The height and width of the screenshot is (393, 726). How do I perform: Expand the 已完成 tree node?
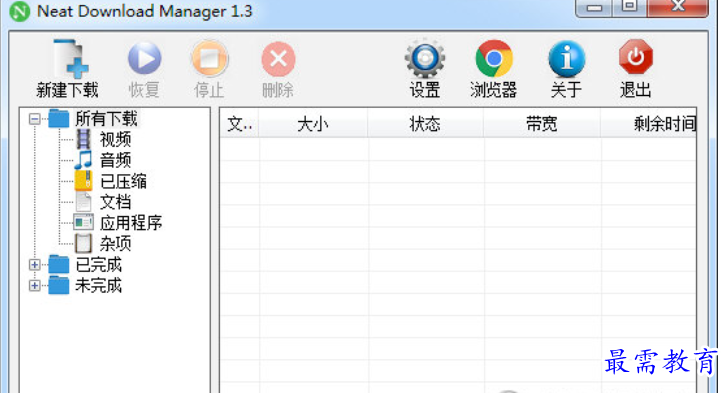(x=34, y=265)
